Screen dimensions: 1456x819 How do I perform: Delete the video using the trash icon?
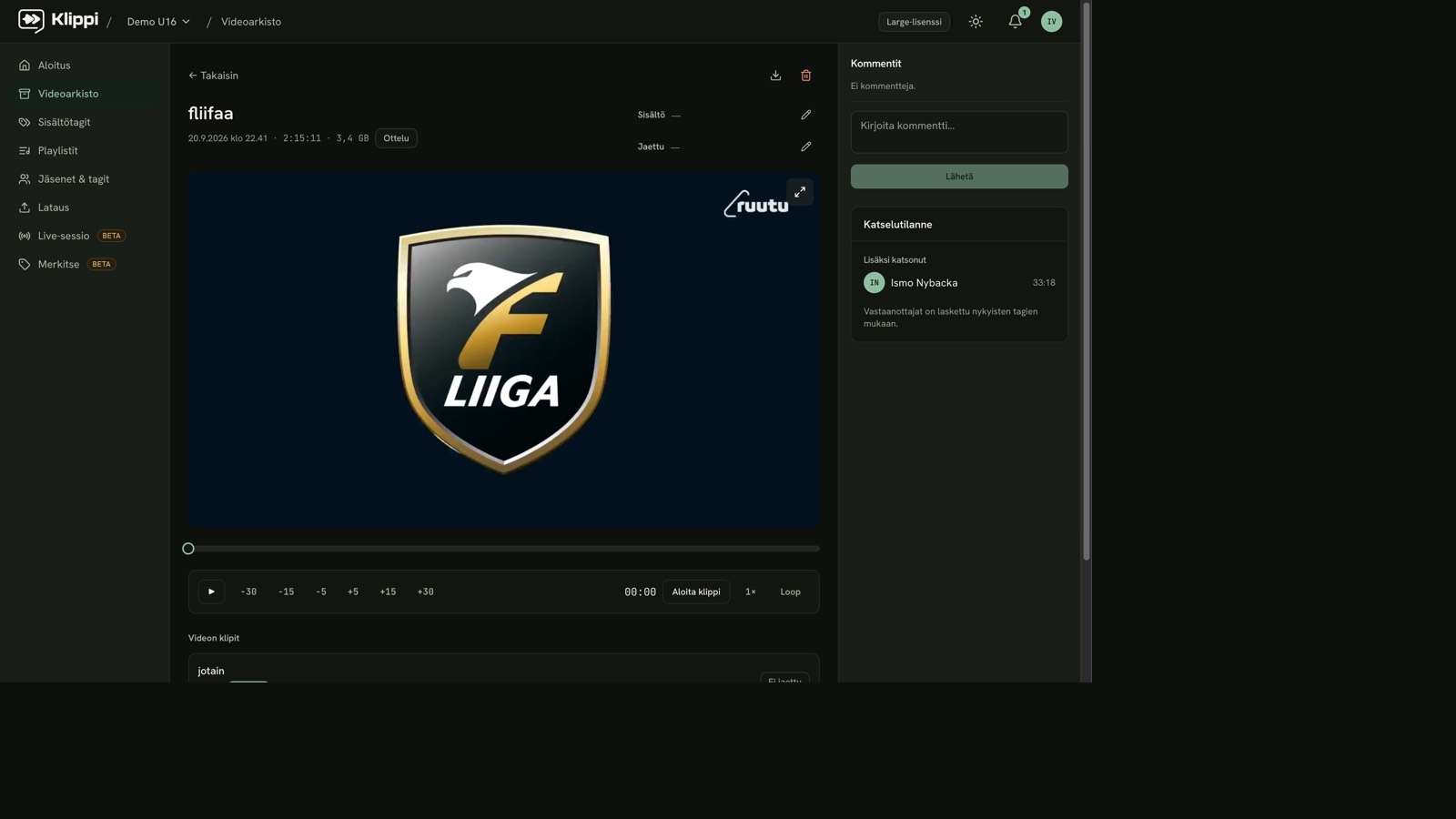[x=805, y=76]
